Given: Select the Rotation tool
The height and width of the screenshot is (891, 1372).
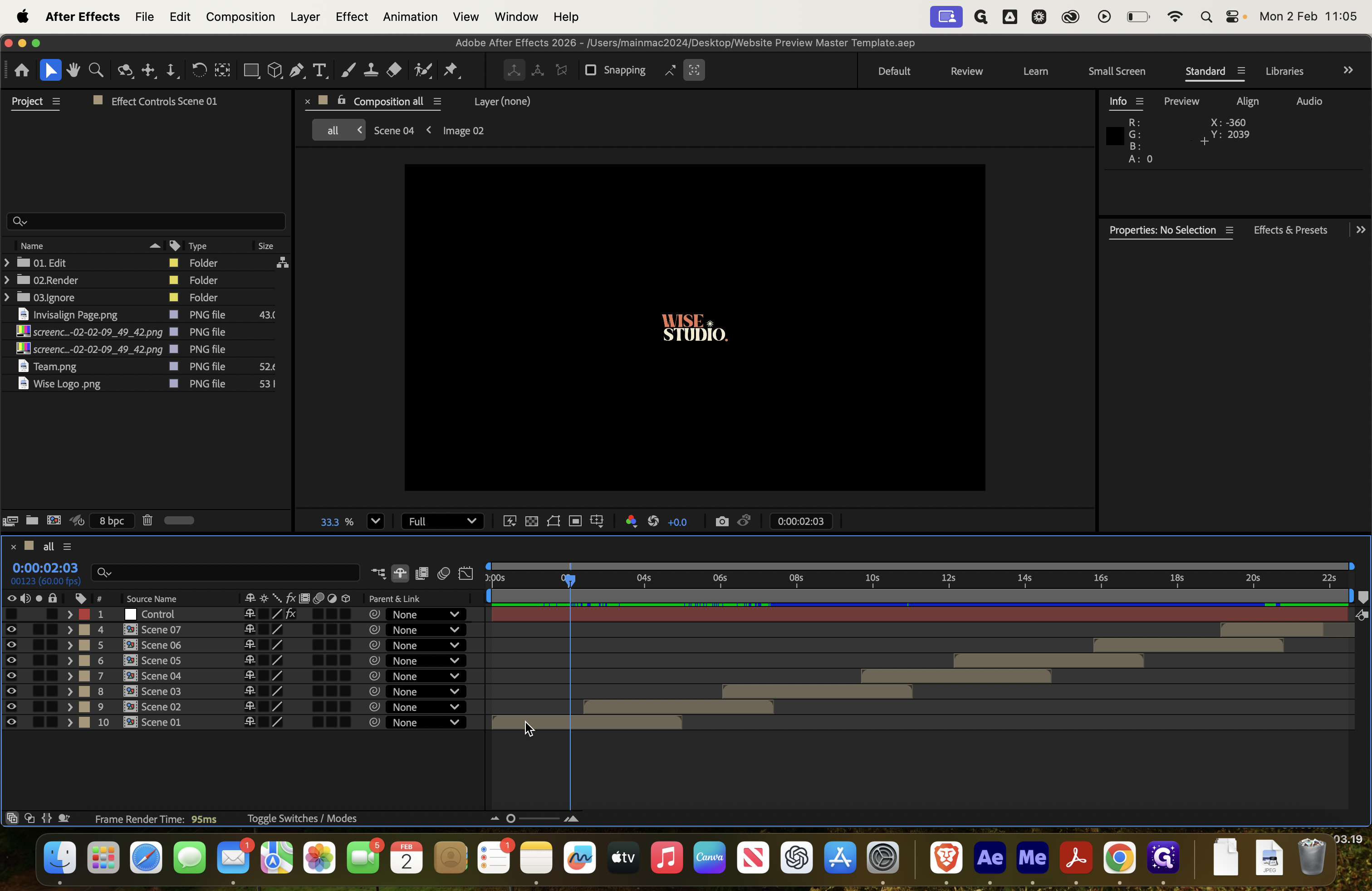Looking at the screenshot, I should (x=199, y=70).
